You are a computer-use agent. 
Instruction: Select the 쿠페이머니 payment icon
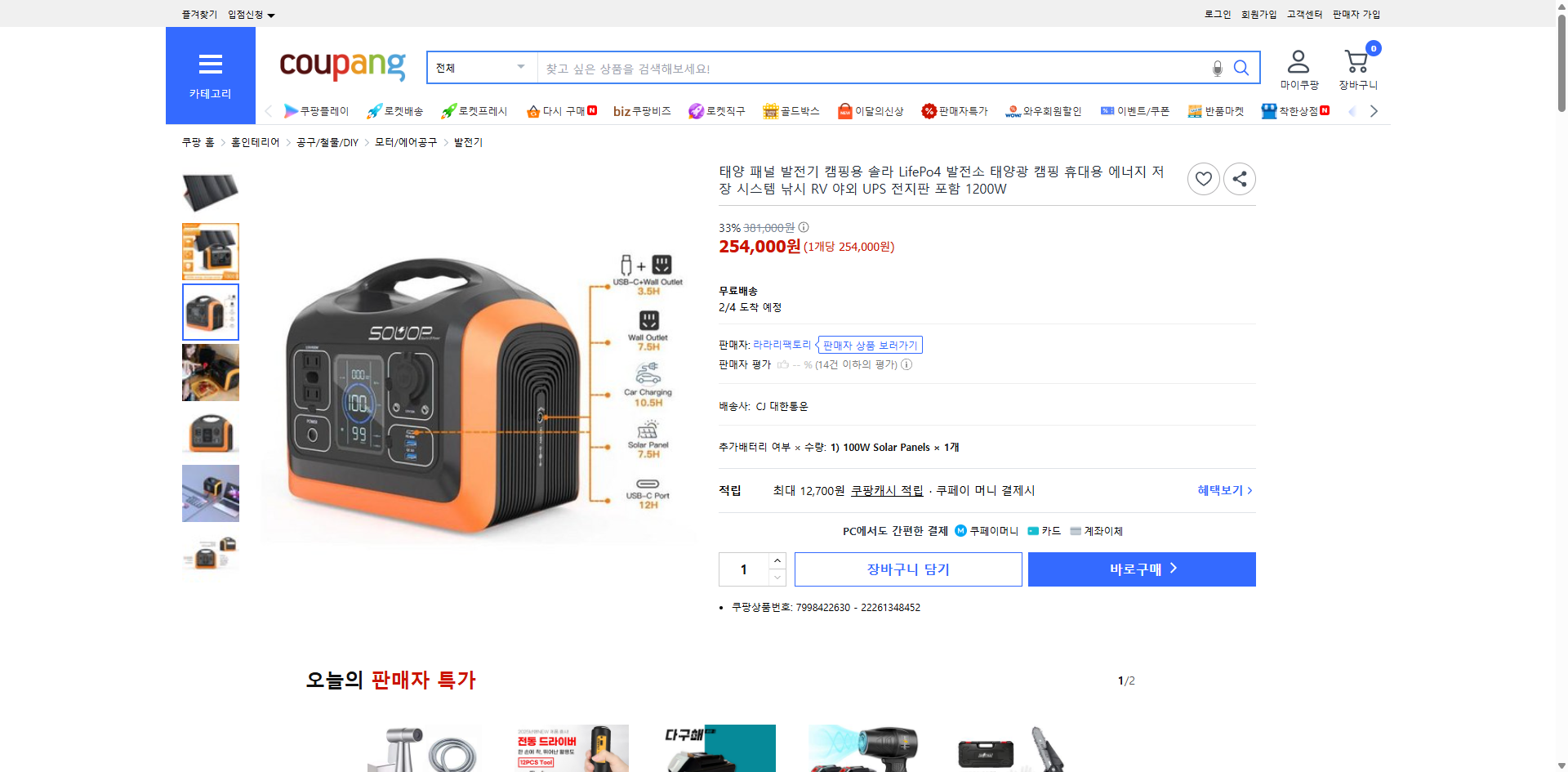[960, 530]
